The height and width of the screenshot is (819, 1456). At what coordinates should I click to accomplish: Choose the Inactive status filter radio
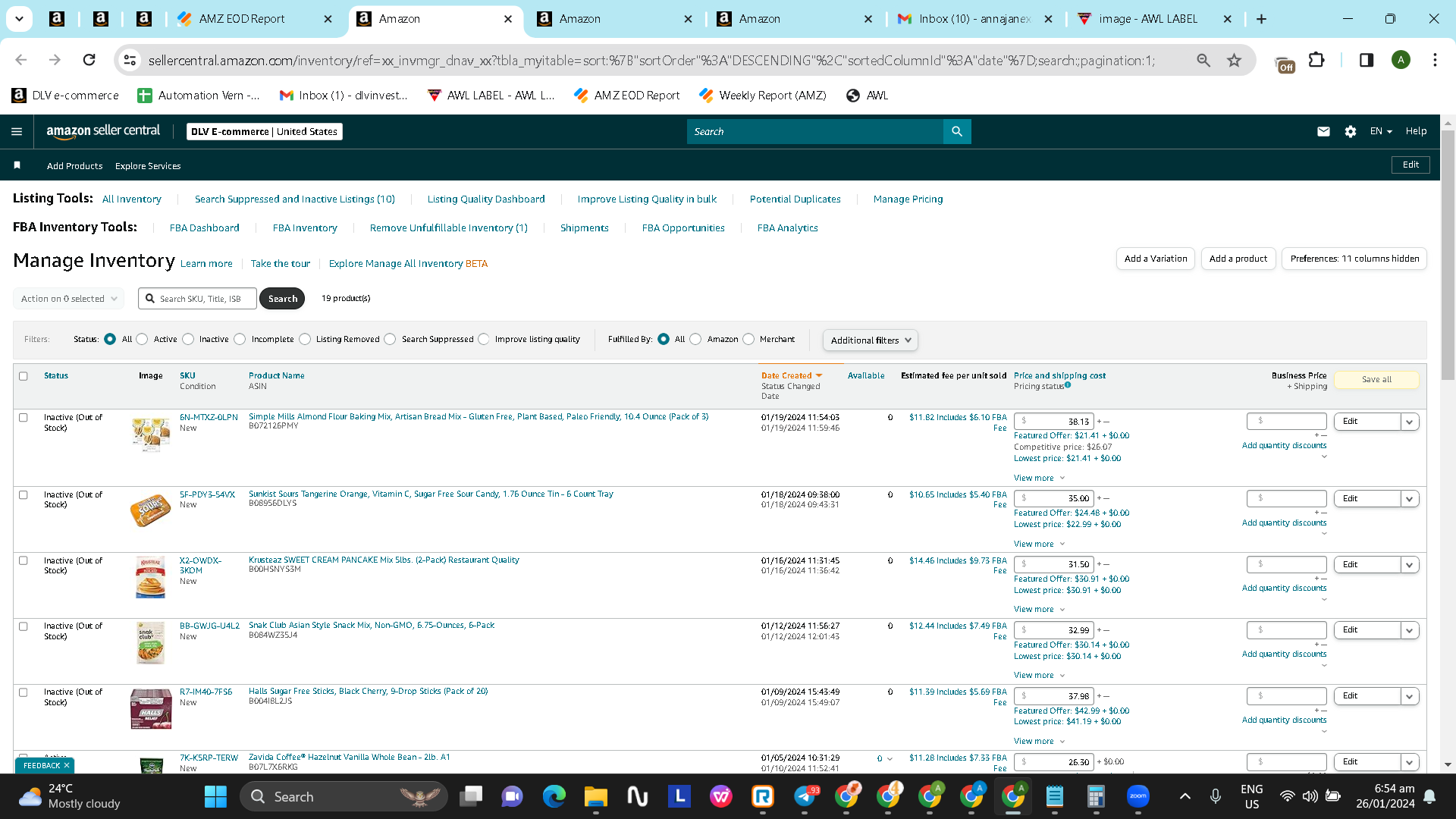188,340
